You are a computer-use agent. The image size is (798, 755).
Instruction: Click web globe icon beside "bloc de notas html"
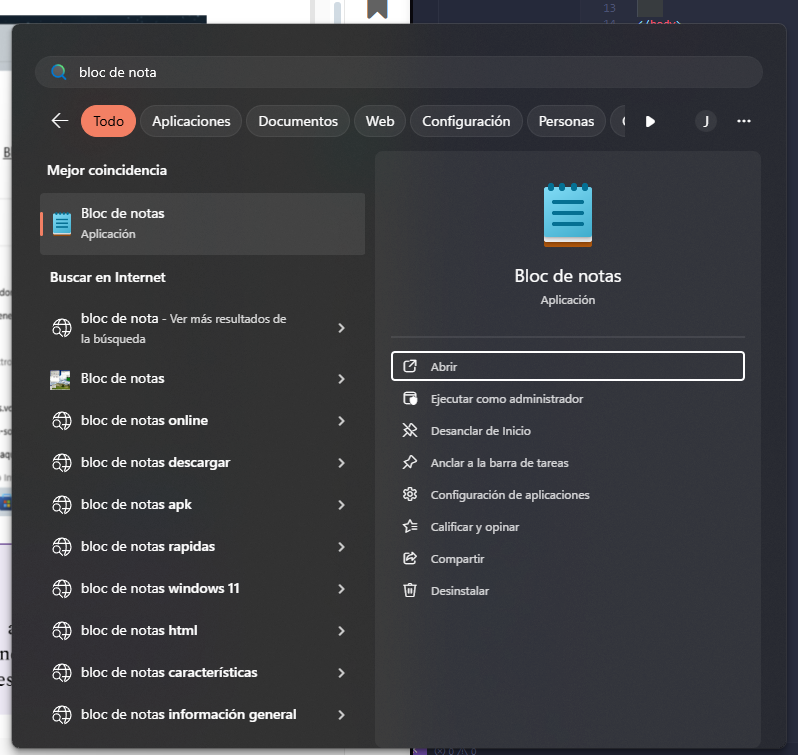pos(62,630)
